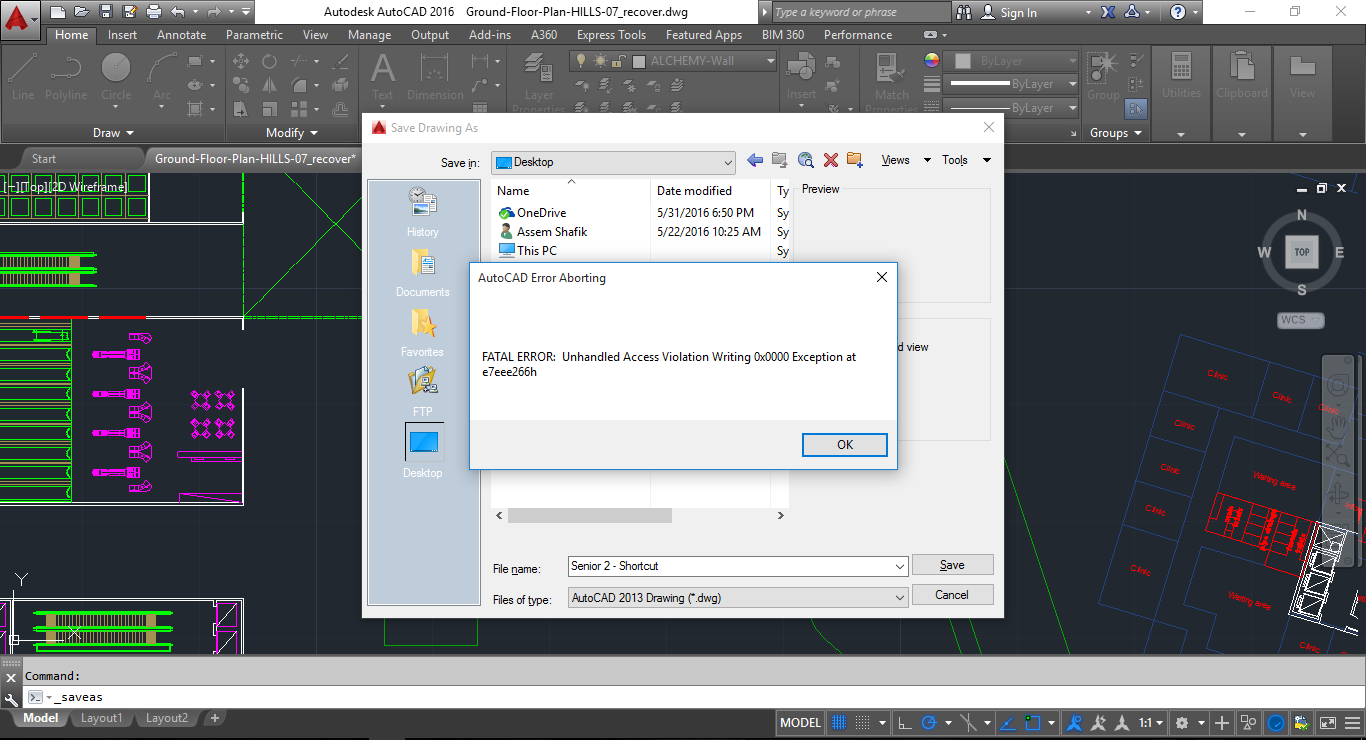Click the MODEL space button in status bar
The height and width of the screenshot is (740, 1366).
point(800,722)
